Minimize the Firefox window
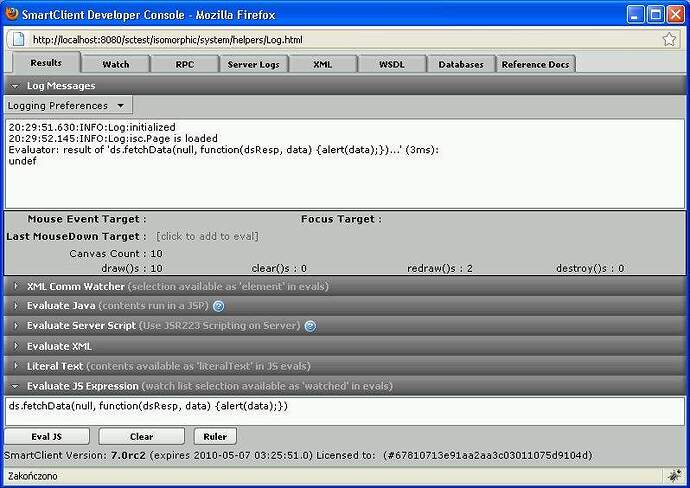 (x=635, y=15)
